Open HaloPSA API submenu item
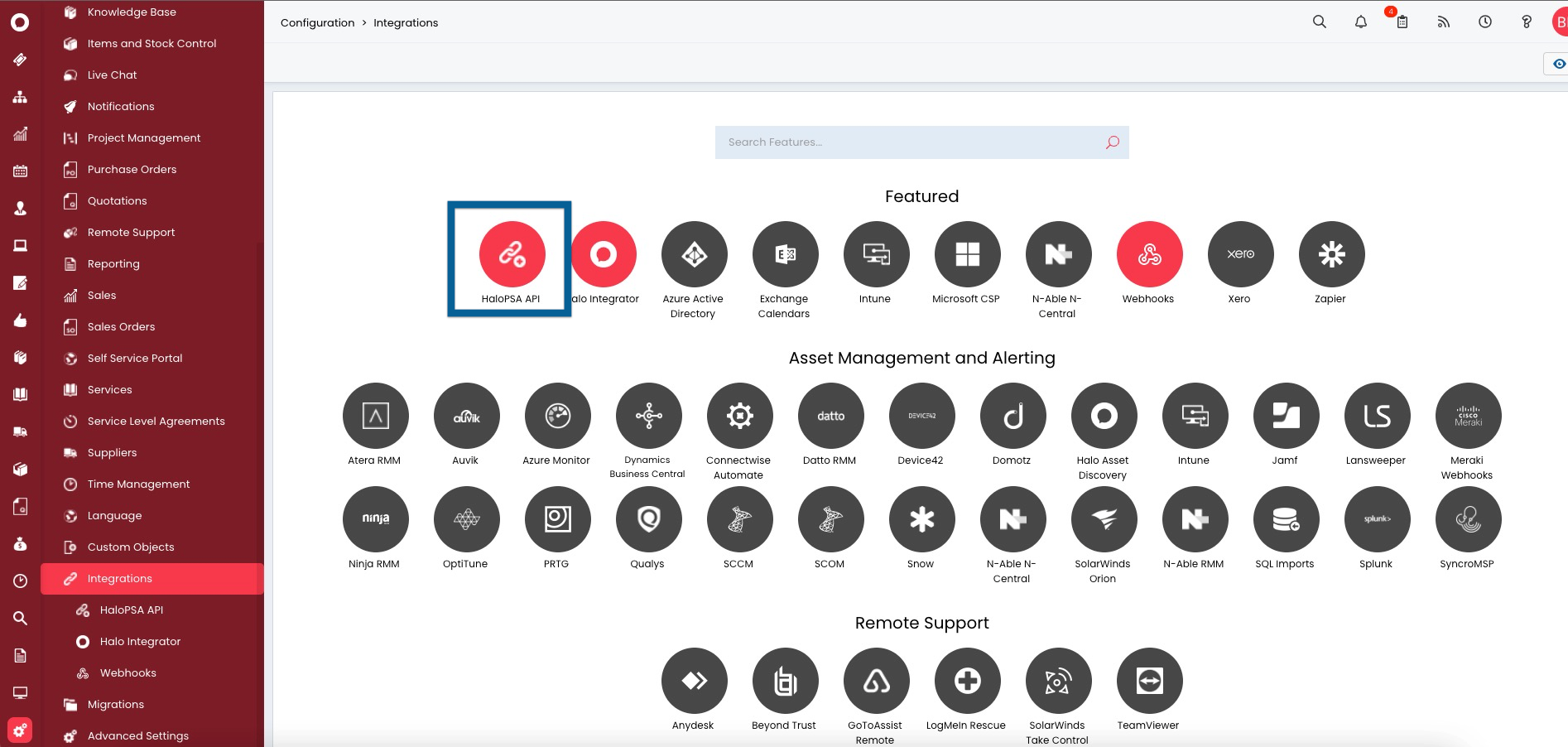 152,610
